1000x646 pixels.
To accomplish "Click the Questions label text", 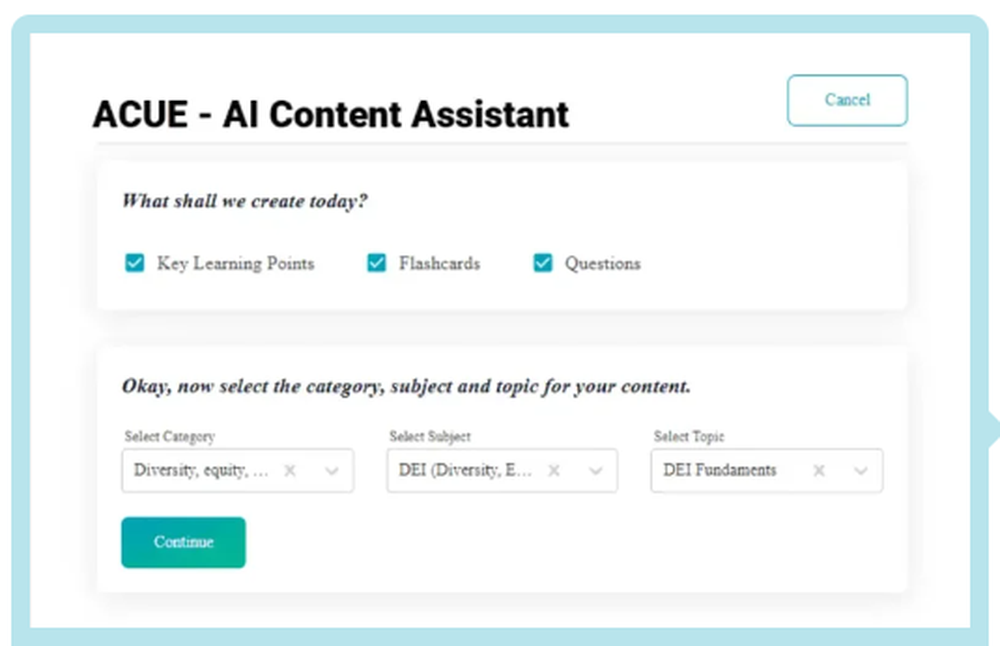I will (603, 263).
